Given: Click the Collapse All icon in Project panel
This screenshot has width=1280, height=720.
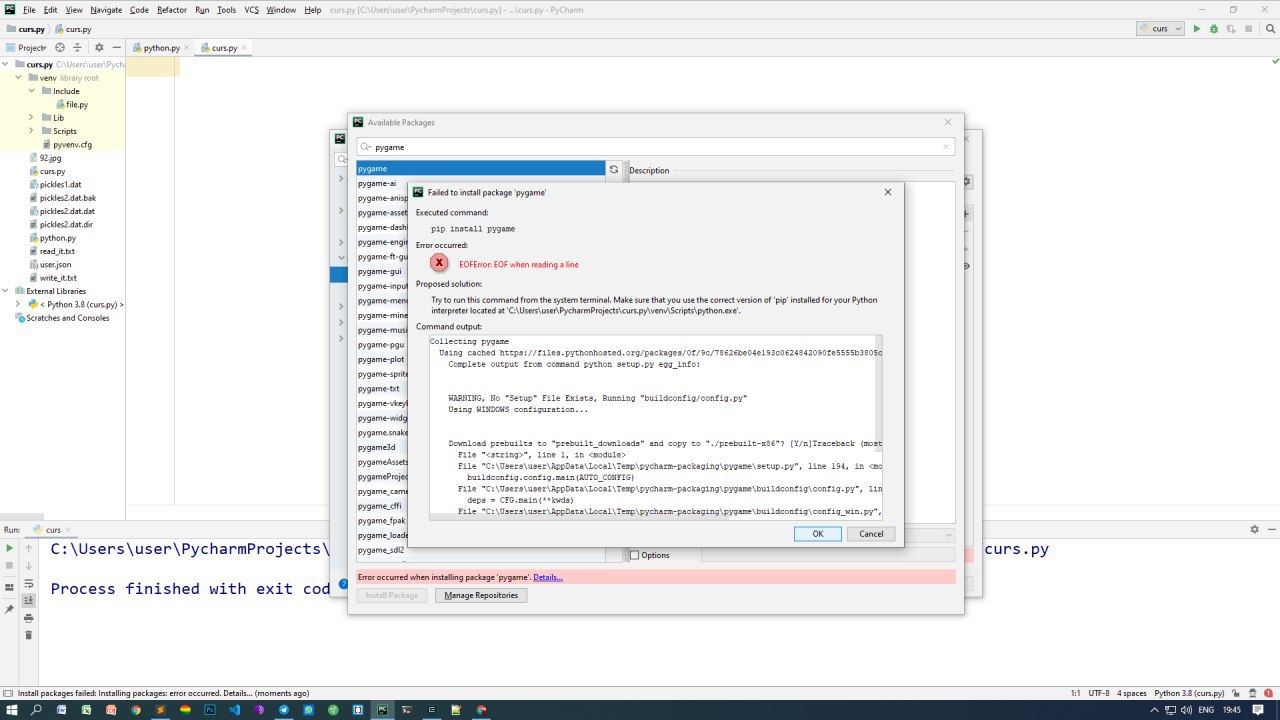Looking at the screenshot, I should [77, 47].
